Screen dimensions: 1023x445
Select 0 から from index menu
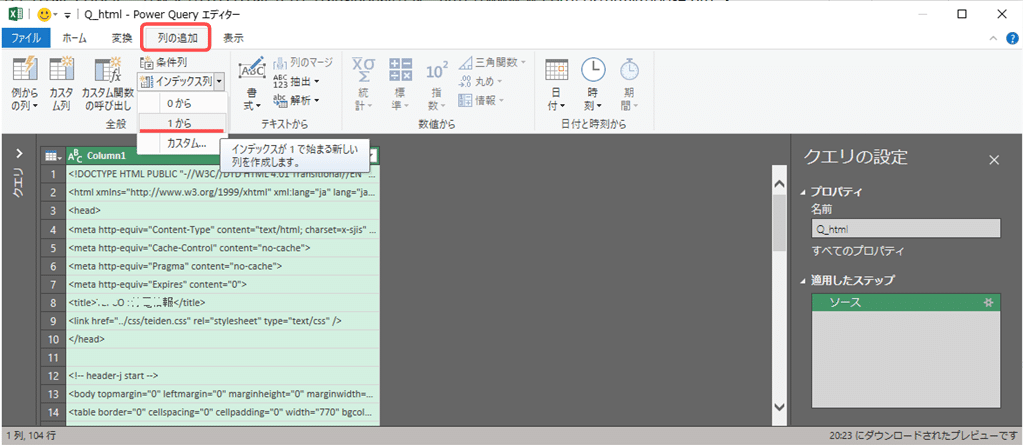[x=182, y=103]
